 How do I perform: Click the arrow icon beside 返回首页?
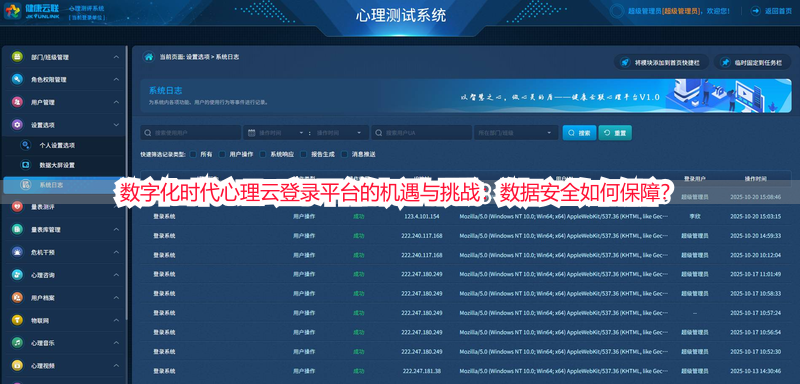(x=756, y=10)
